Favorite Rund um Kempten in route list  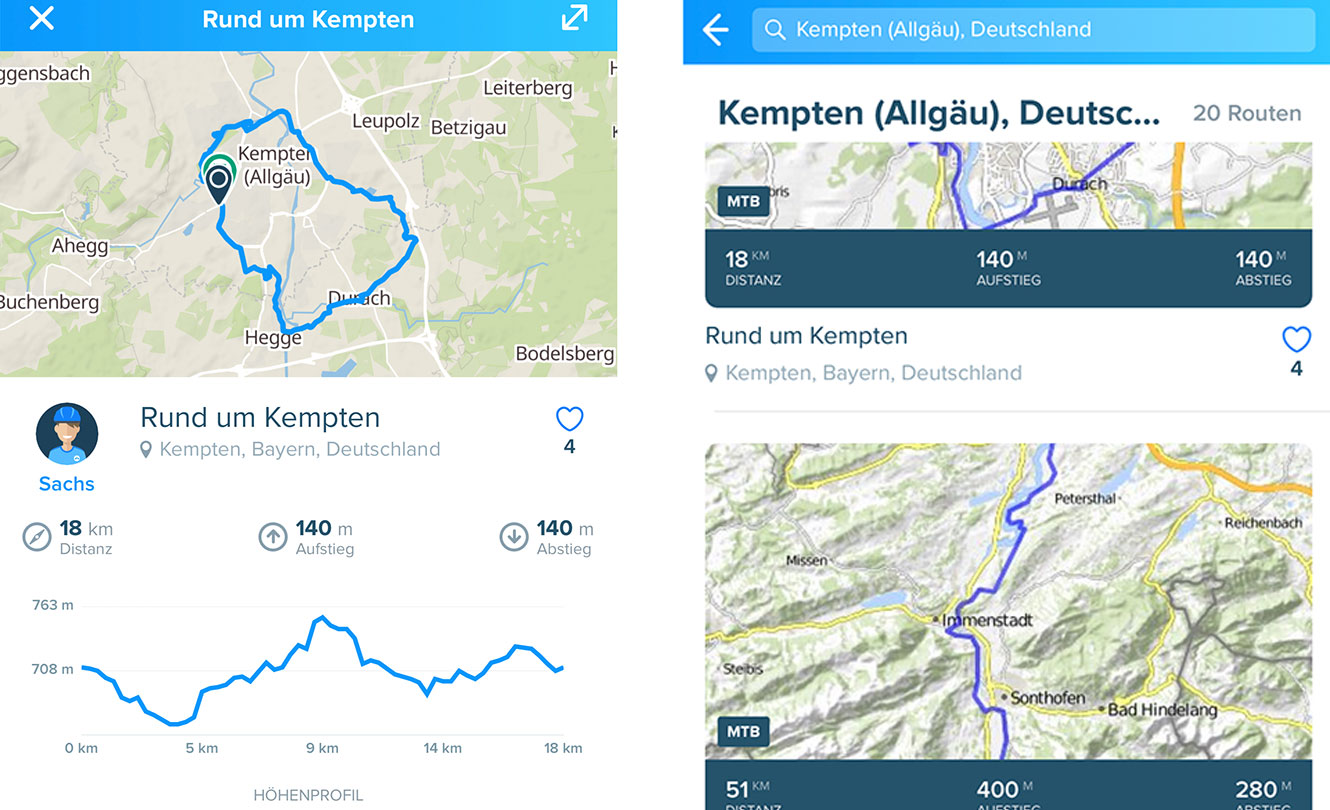[x=1296, y=340]
